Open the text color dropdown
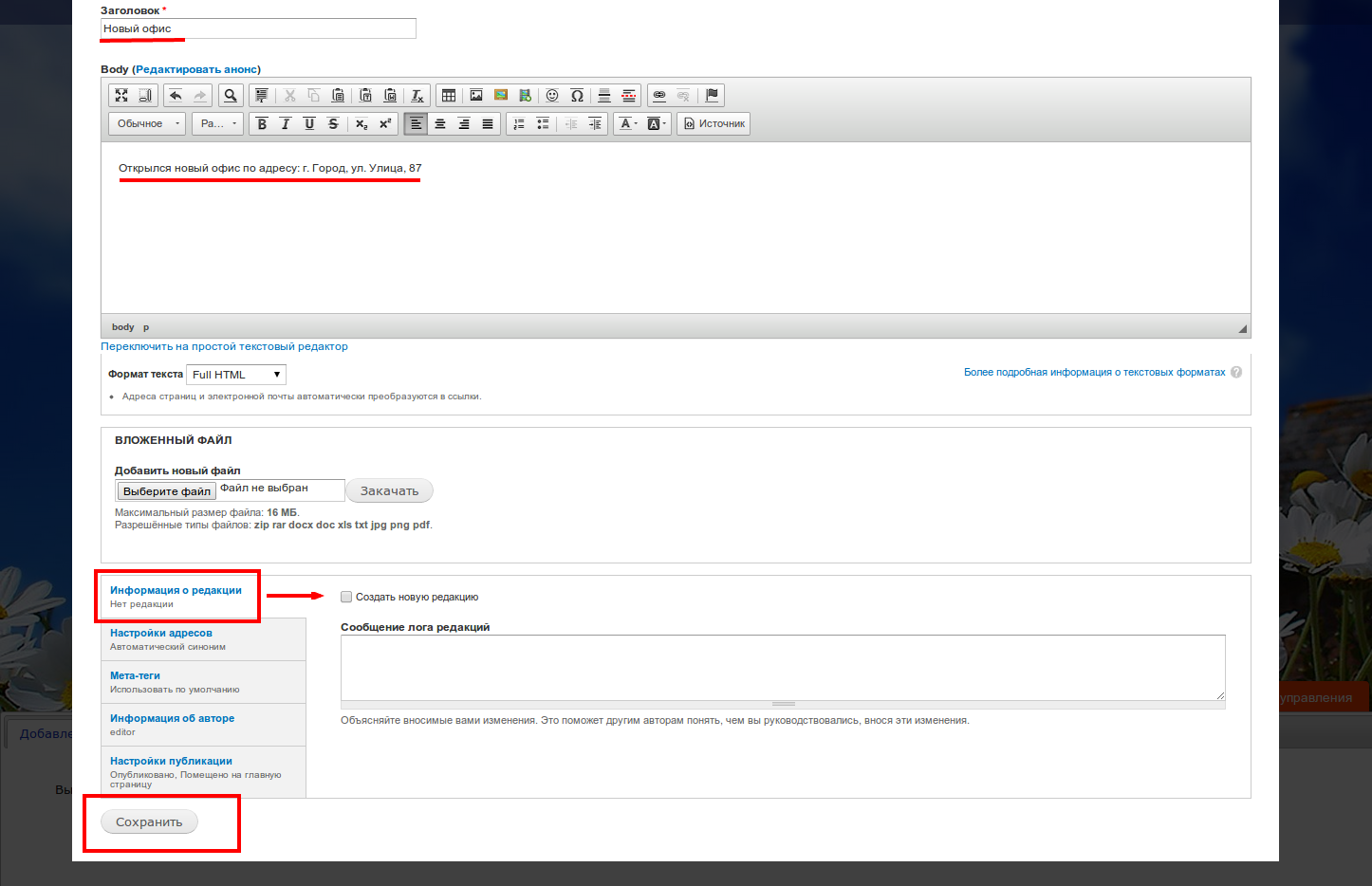Image resolution: width=1372 pixels, height=886 pixels. click(628, 124)
